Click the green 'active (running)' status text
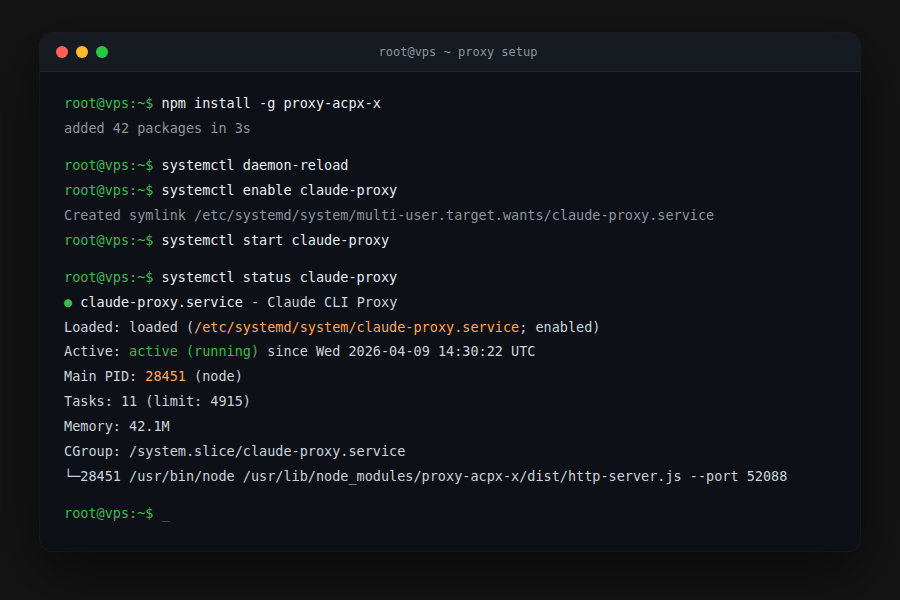This screenshot has width=900, height=600. pos(193,352)
